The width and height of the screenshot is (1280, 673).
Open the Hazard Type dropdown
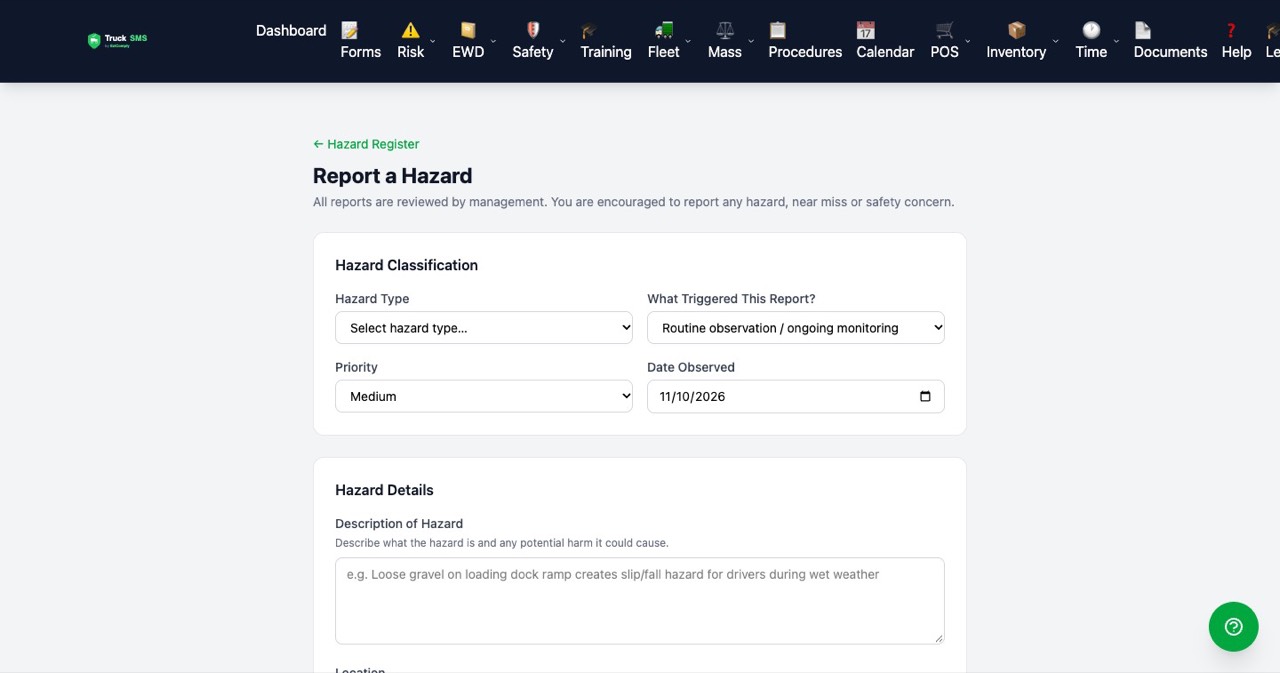pos(484,328)
